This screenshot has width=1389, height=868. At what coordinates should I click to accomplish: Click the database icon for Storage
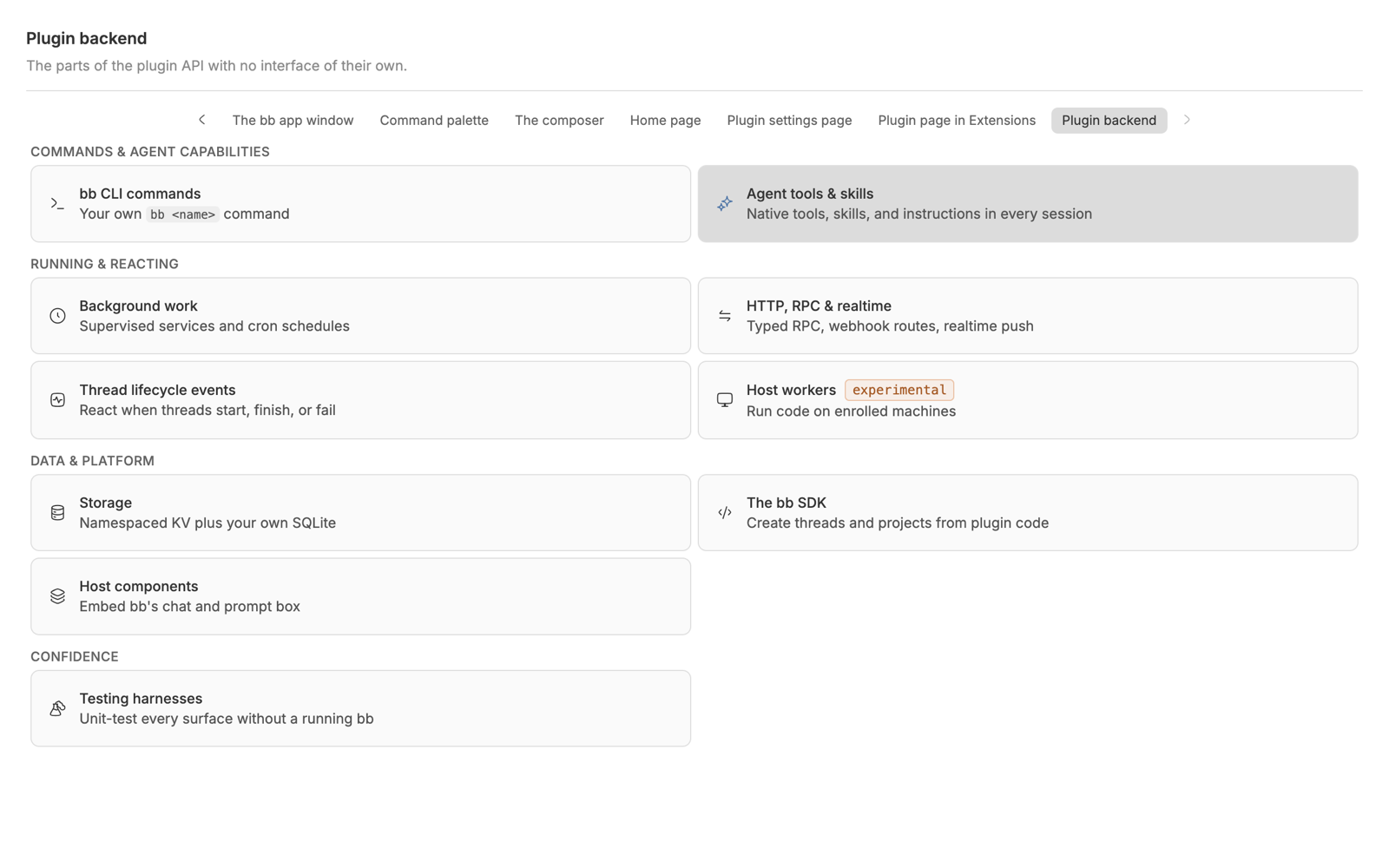[x=57, y=513]
